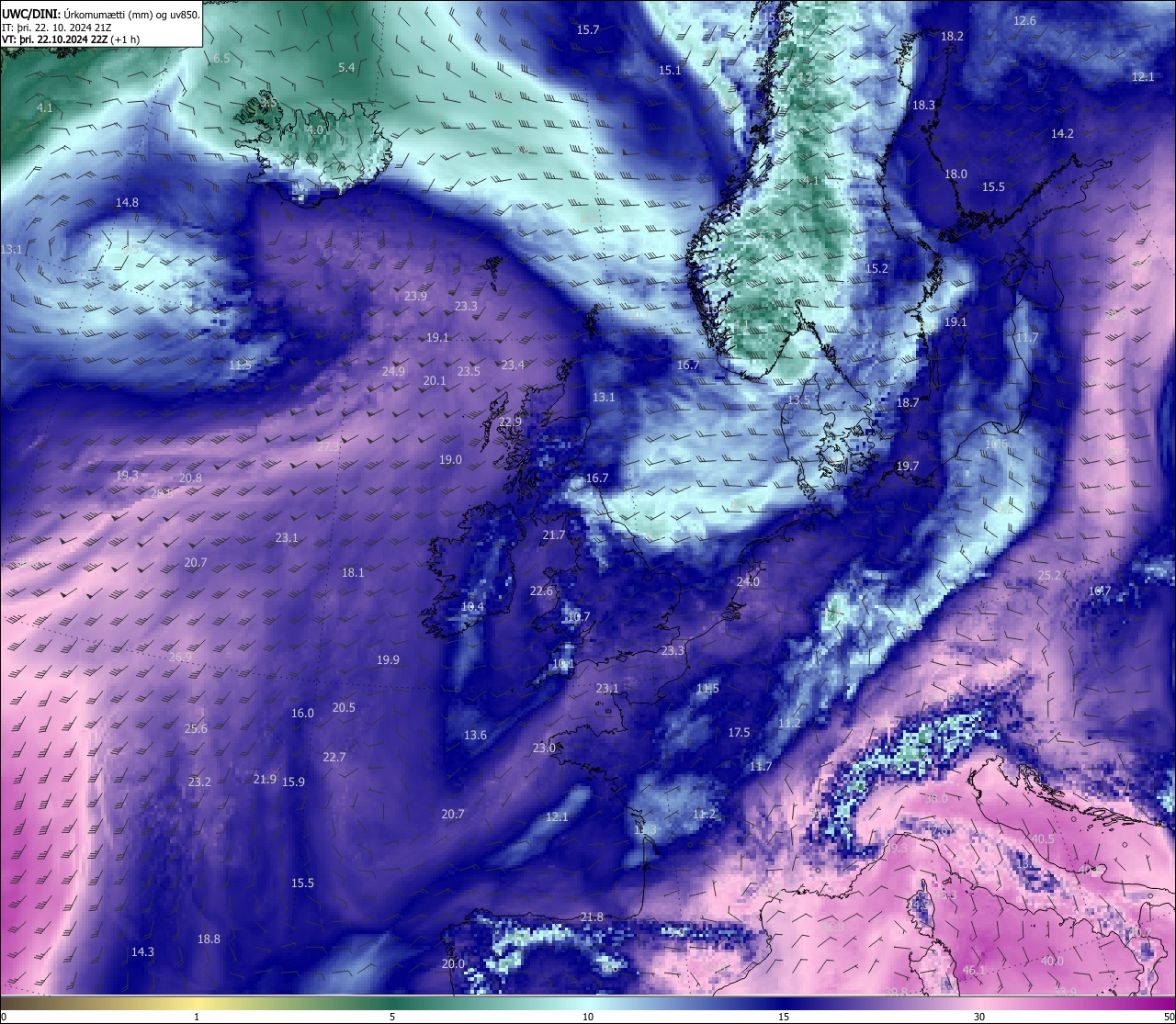Click the '22.6' value over Wales
This screenshot has width=1176, height=1024.
coord(541,591)
